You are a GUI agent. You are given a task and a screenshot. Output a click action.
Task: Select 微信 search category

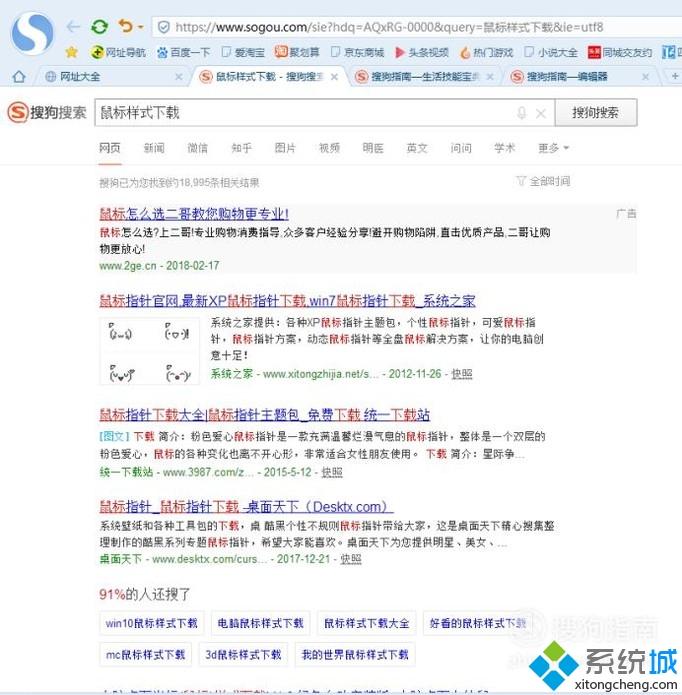point(197,148)
